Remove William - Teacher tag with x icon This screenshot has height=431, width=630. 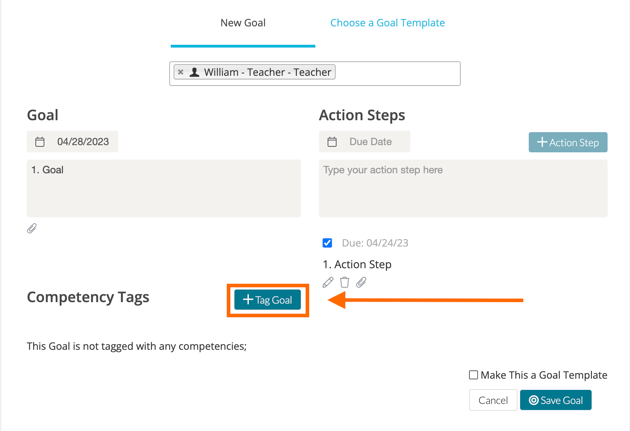click(x=180, y=72)
